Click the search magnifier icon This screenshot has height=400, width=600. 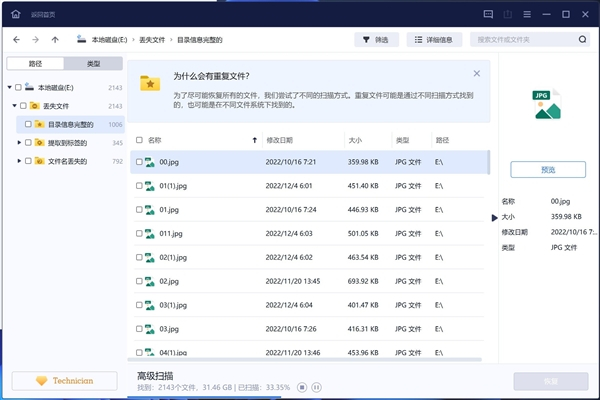pos(582,40)
